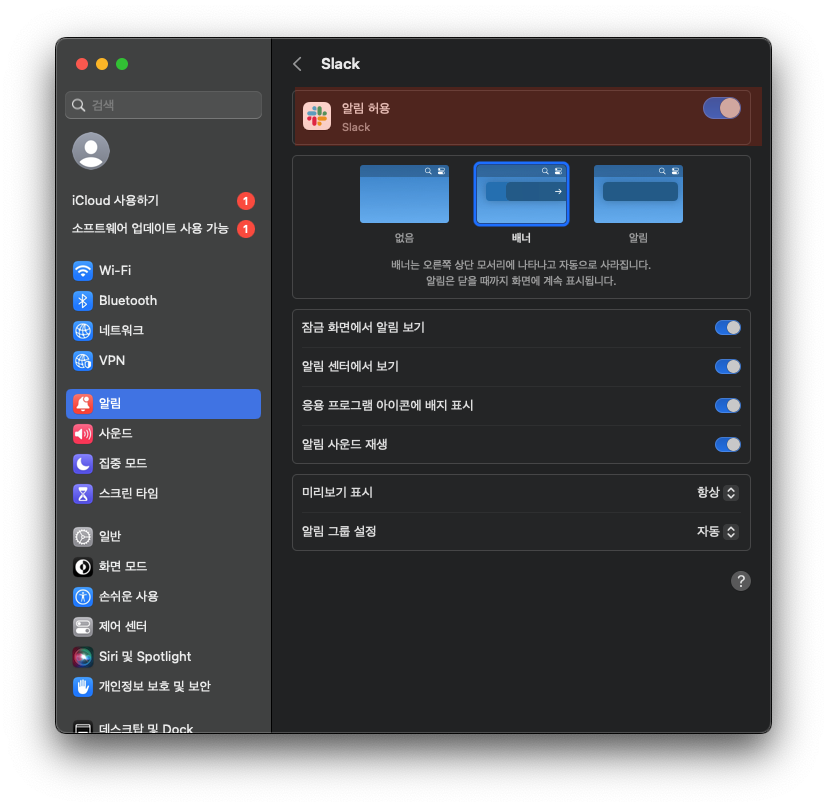
Task: Click the 알림 bell icon in sidebar
Action: 83,404
